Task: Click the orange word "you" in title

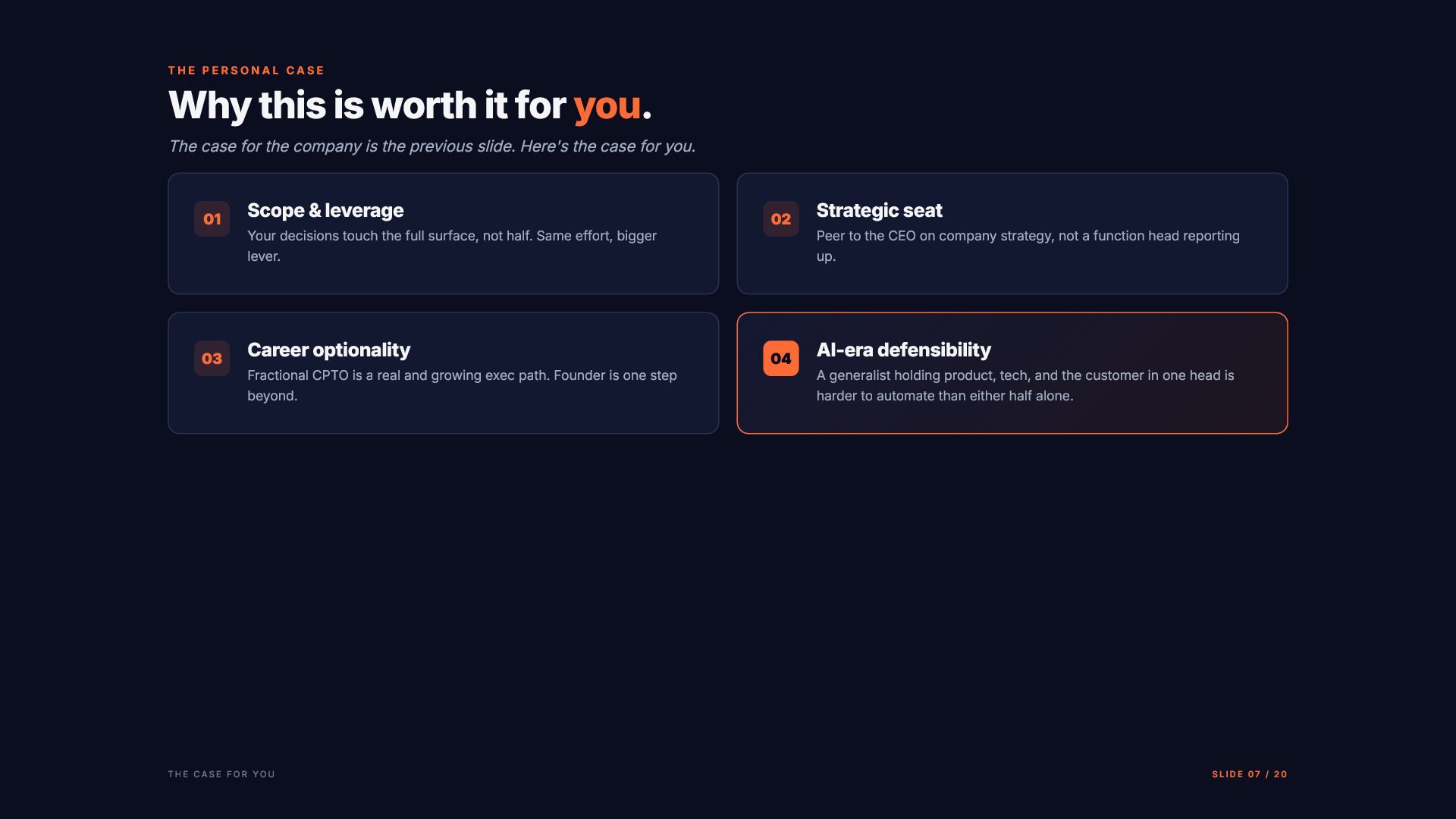Action: (607, 105)
